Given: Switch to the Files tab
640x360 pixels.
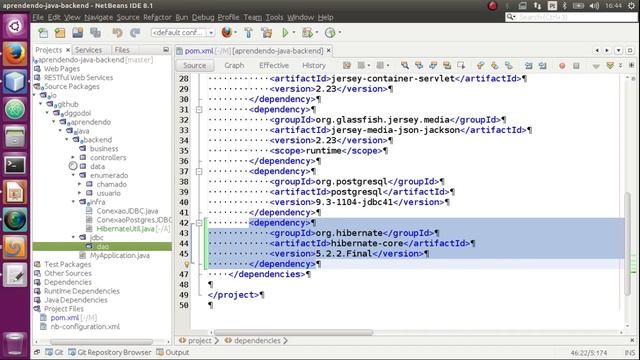Looking at the screenshot, I should coord(122,50).
